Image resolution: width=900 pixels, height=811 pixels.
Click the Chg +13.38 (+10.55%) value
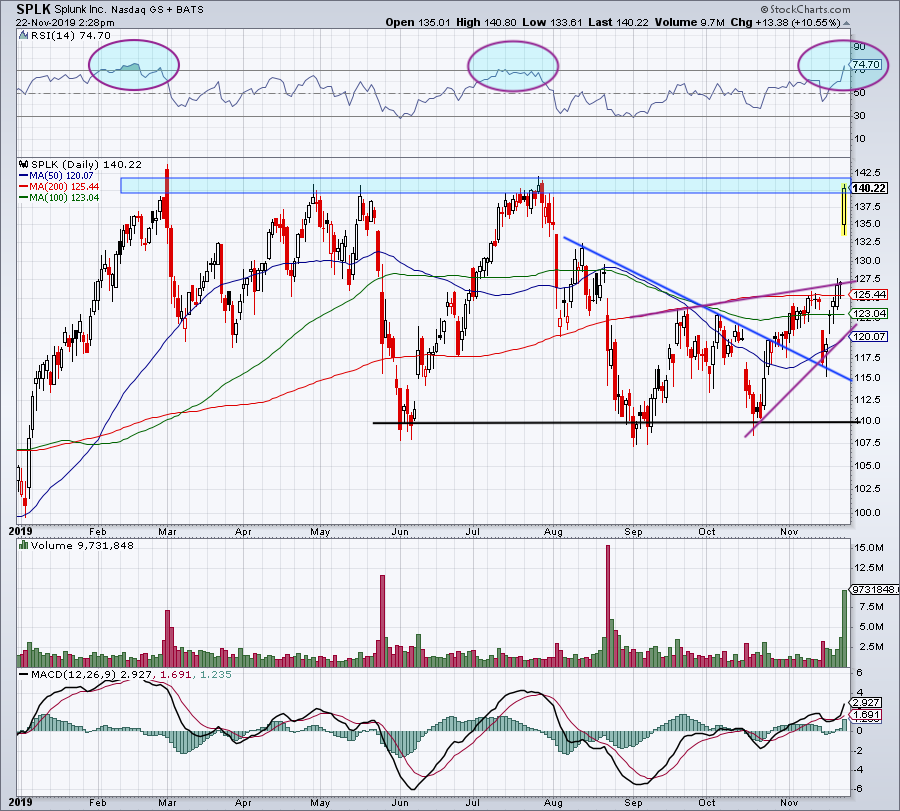point(786,22)
